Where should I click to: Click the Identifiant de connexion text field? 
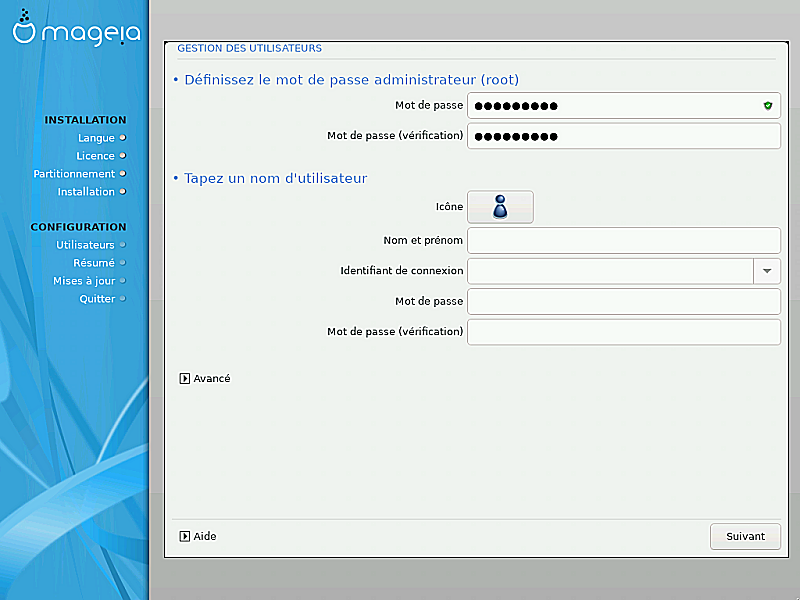click(x=610, y=271)
